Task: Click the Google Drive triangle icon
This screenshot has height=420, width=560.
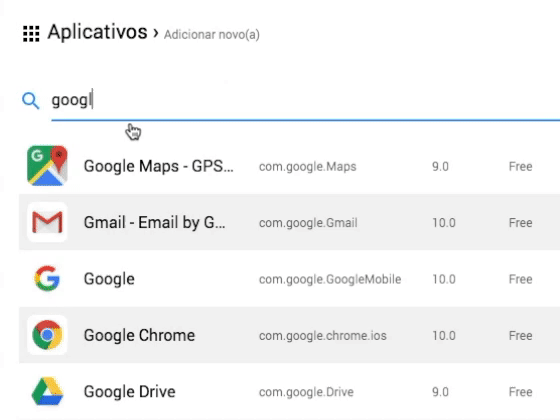Action: pos(47,391)
